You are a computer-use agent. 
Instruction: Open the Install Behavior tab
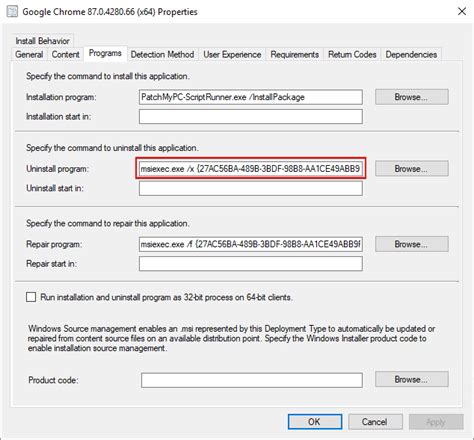pyautogui.click(x=43, y=41)
